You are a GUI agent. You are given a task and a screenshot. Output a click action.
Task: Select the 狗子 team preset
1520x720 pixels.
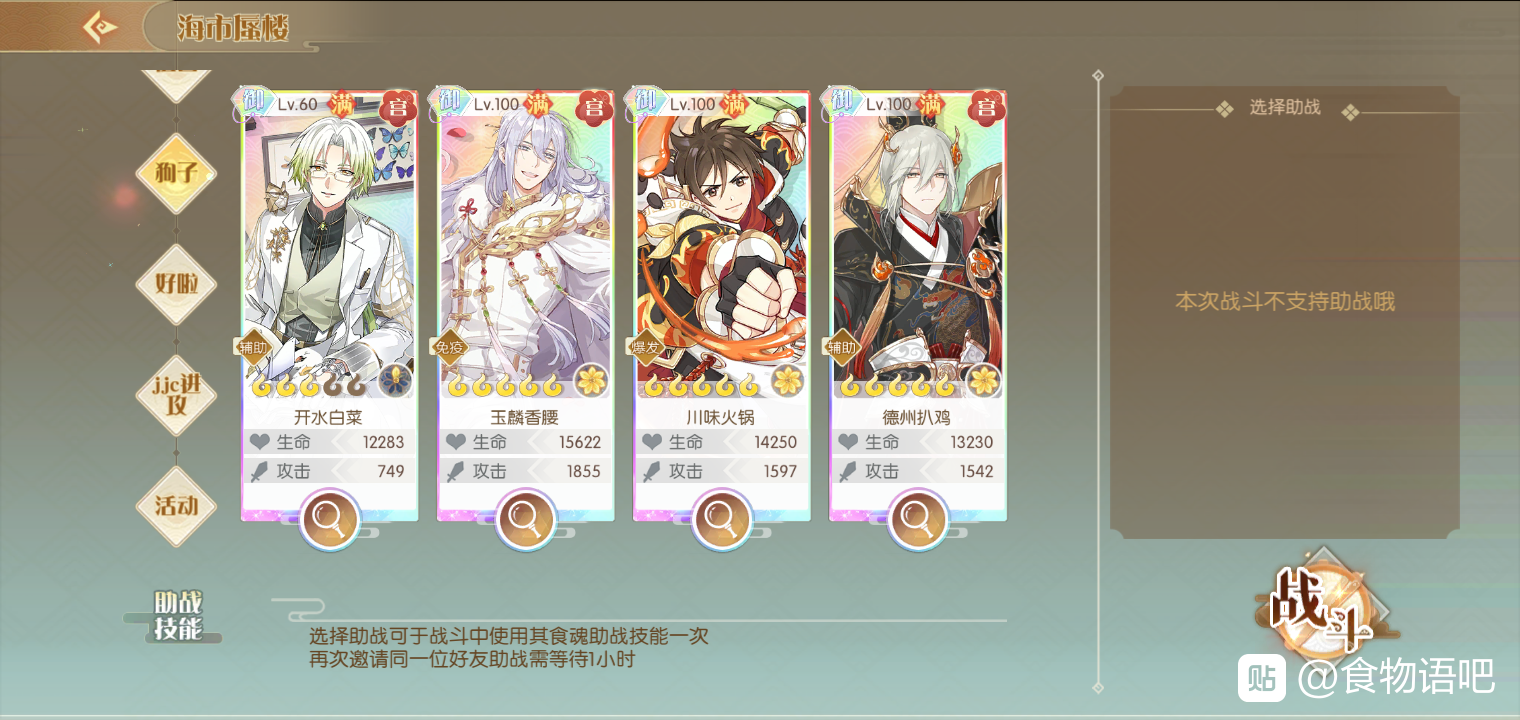click(x=176, y=173)
